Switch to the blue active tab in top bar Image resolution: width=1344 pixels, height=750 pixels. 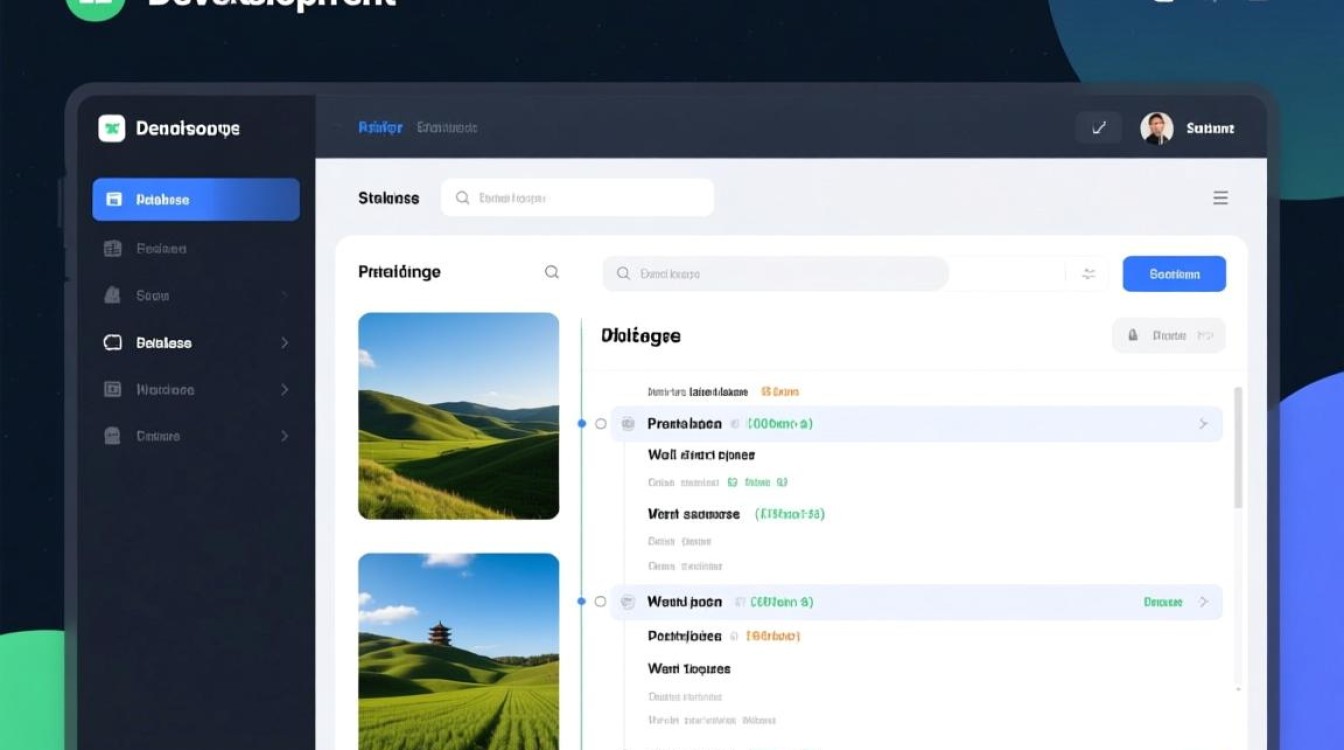(x=380, y=128)
